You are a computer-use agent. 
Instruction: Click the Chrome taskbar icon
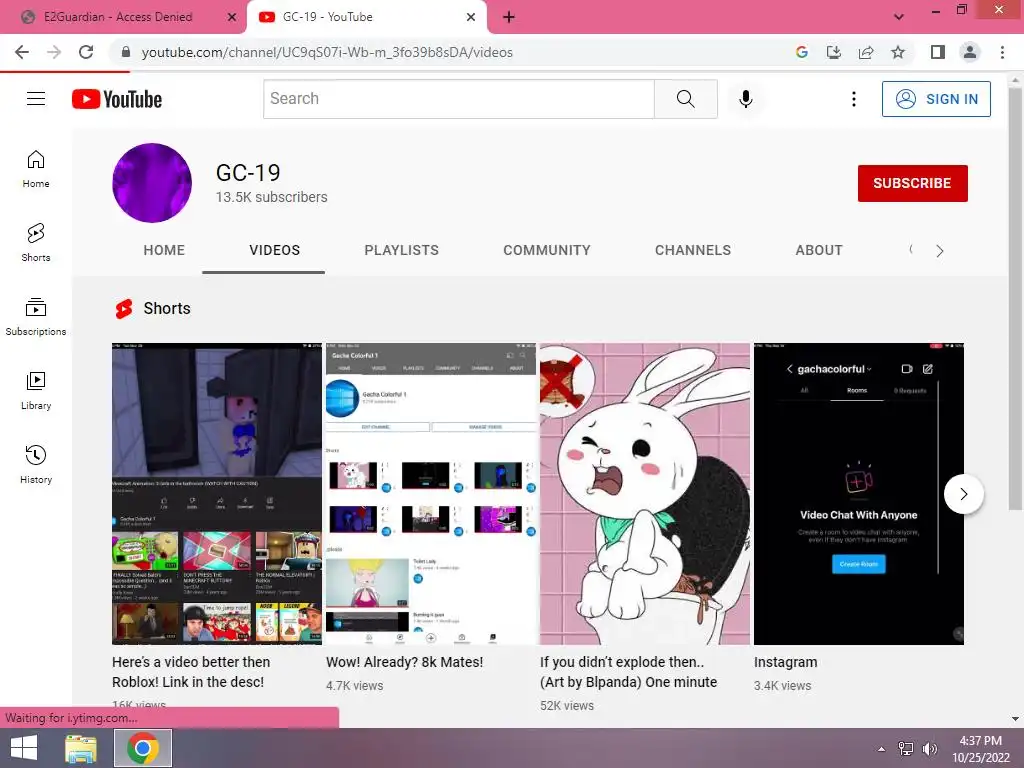143,748
